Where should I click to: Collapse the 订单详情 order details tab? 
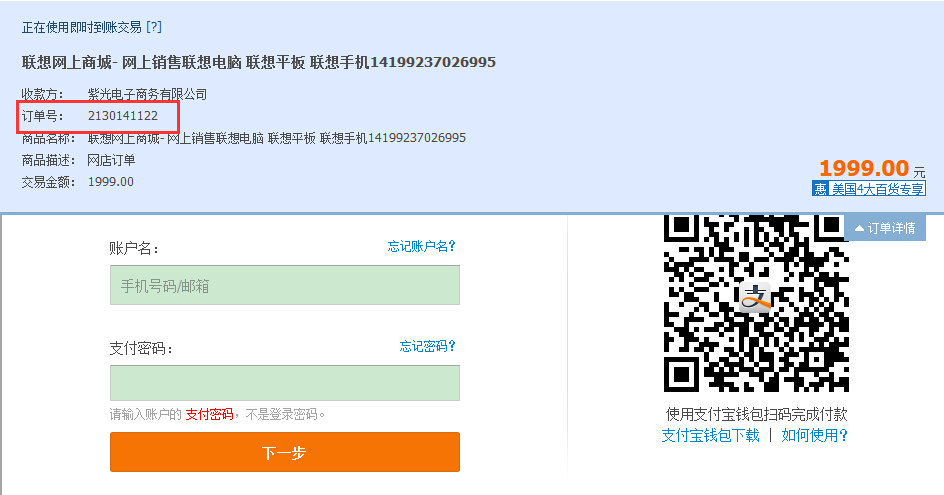pos(885,228)
